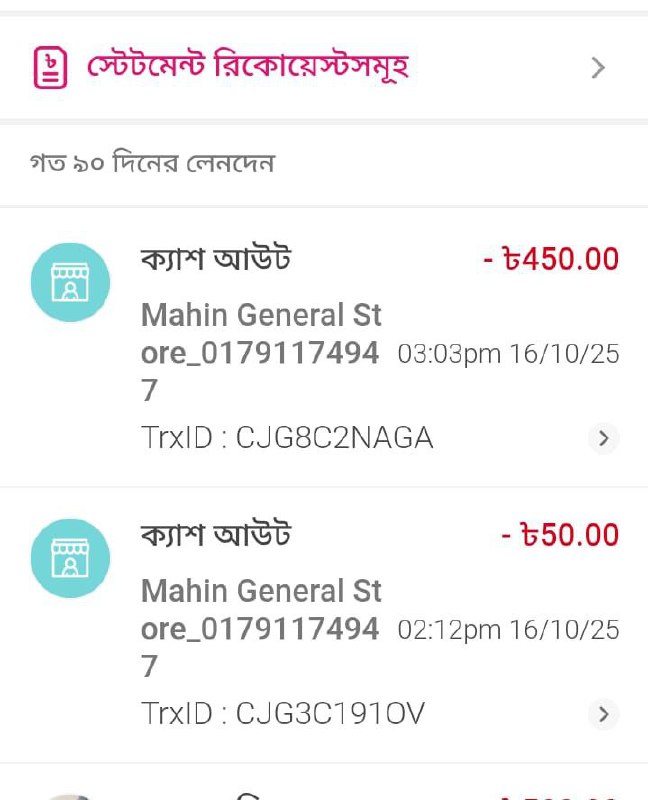Image resolution: width=648 pixels, height=800 pixels.
Task: Expand details chevron beside TrxID CJG8C2NAGA
Action: click(x=603, y=438)
